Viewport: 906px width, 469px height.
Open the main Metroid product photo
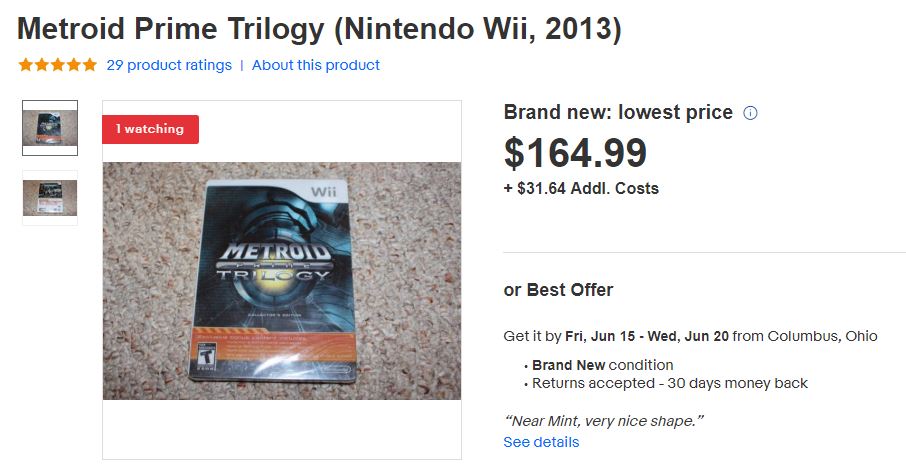coord(281,281)
